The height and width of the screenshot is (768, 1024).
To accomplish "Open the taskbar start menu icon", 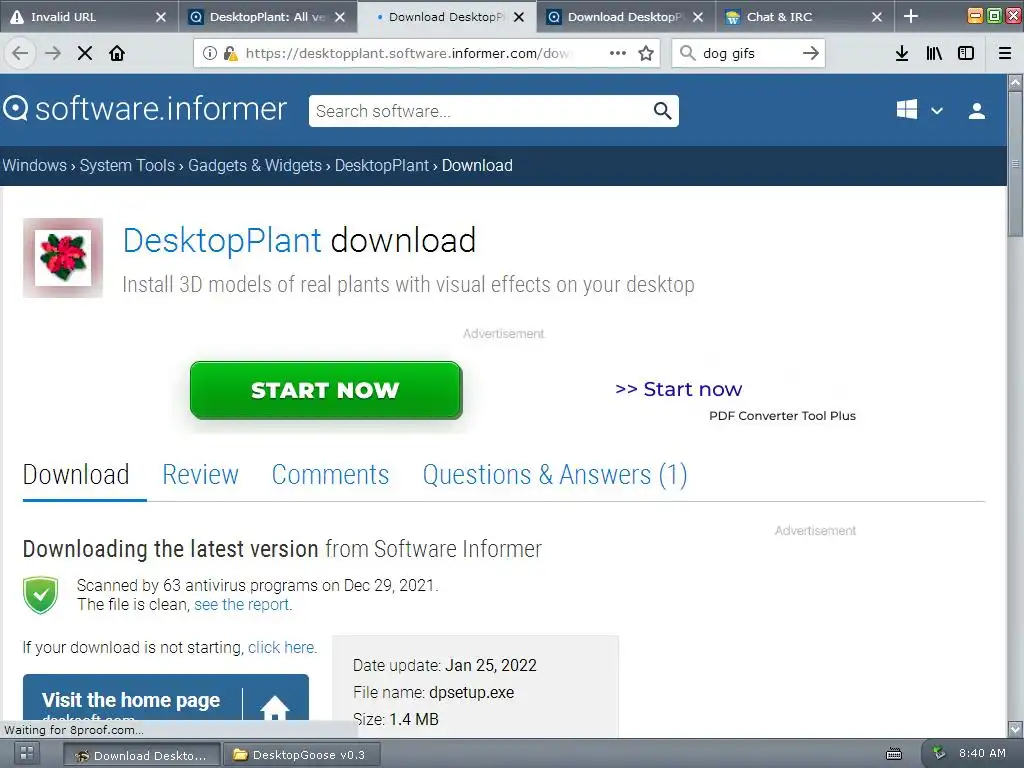I will pyautogui.click(x=27, y=753).
